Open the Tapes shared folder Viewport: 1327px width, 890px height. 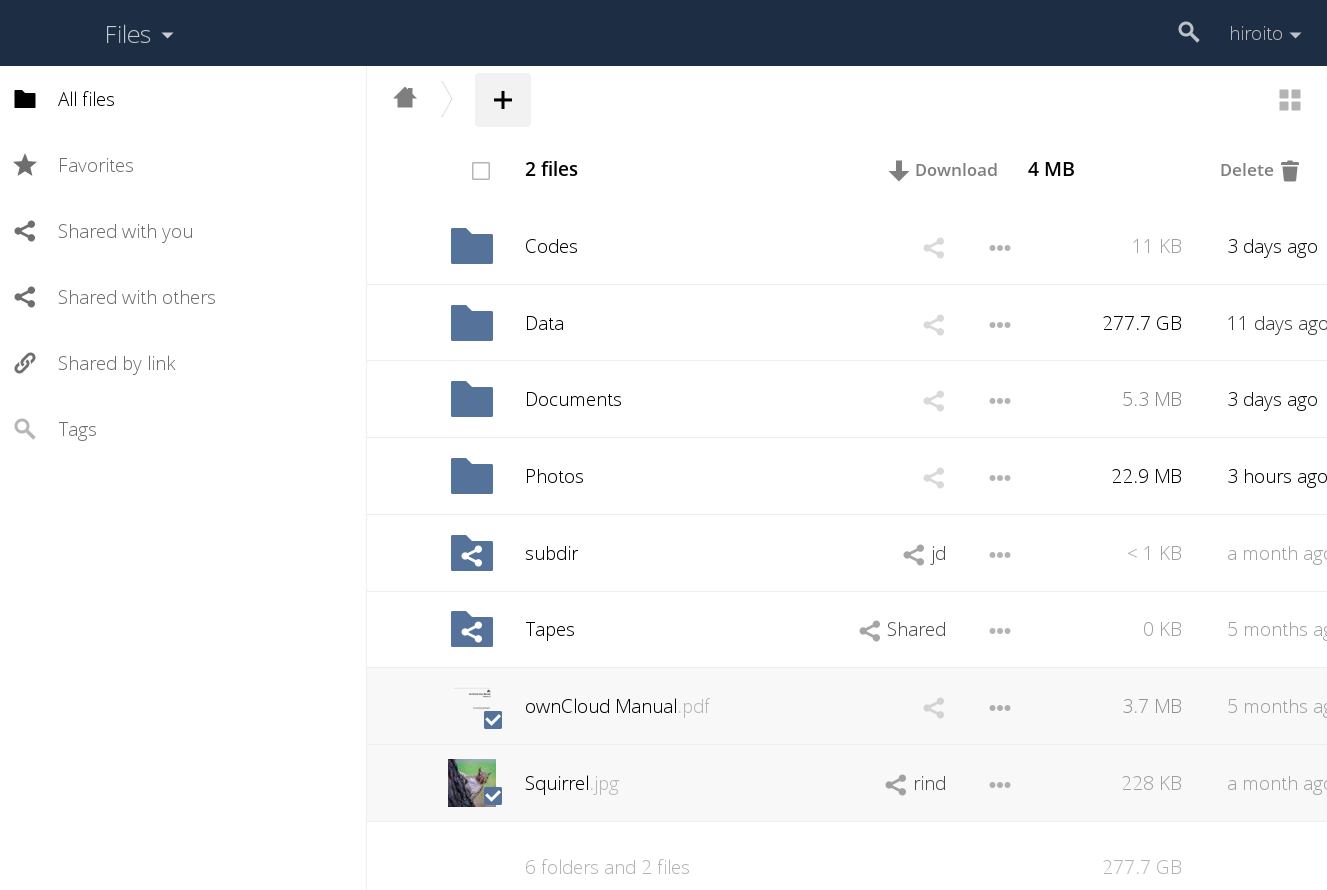549,629
